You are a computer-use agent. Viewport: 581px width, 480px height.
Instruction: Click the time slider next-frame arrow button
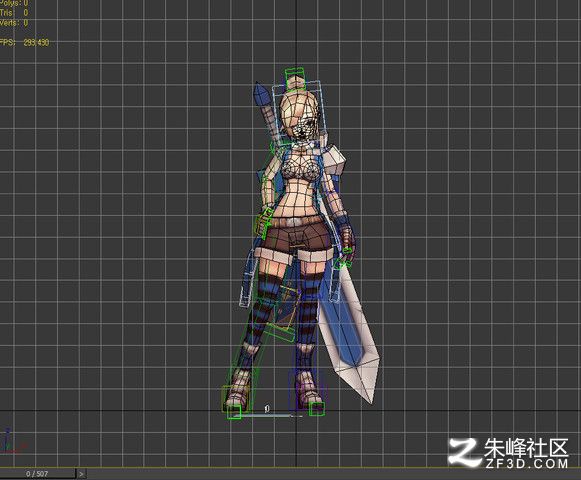(81, 474)
